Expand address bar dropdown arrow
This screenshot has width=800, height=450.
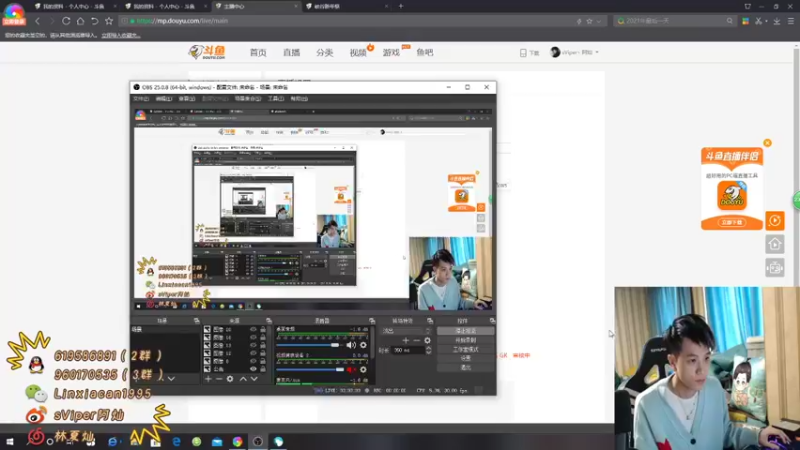tap(598, 21)
